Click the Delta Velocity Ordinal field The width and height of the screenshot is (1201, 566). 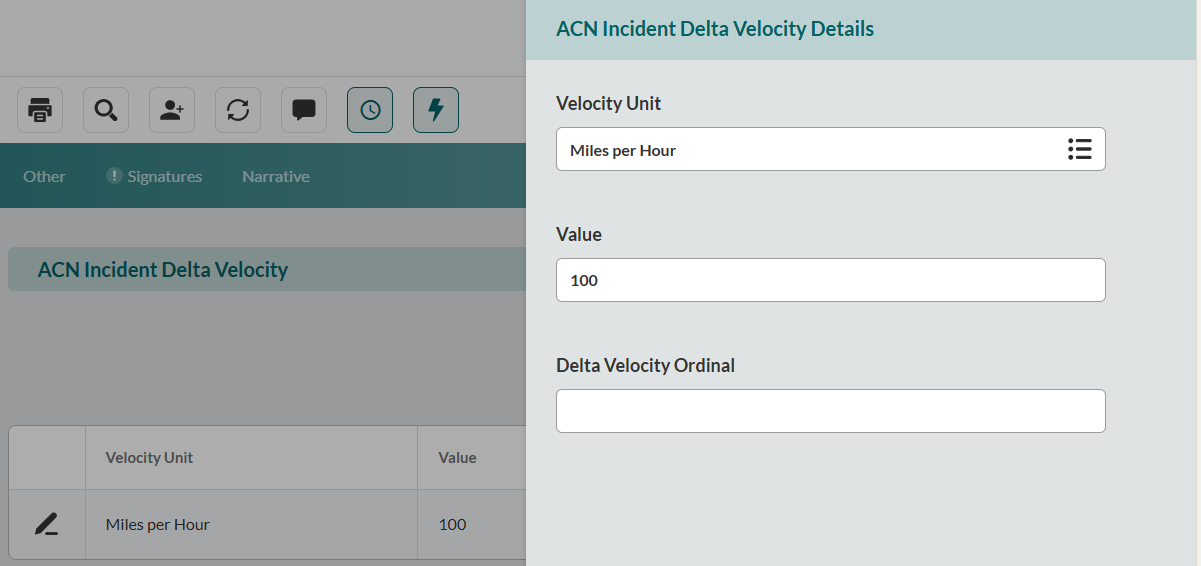point(830,411)
